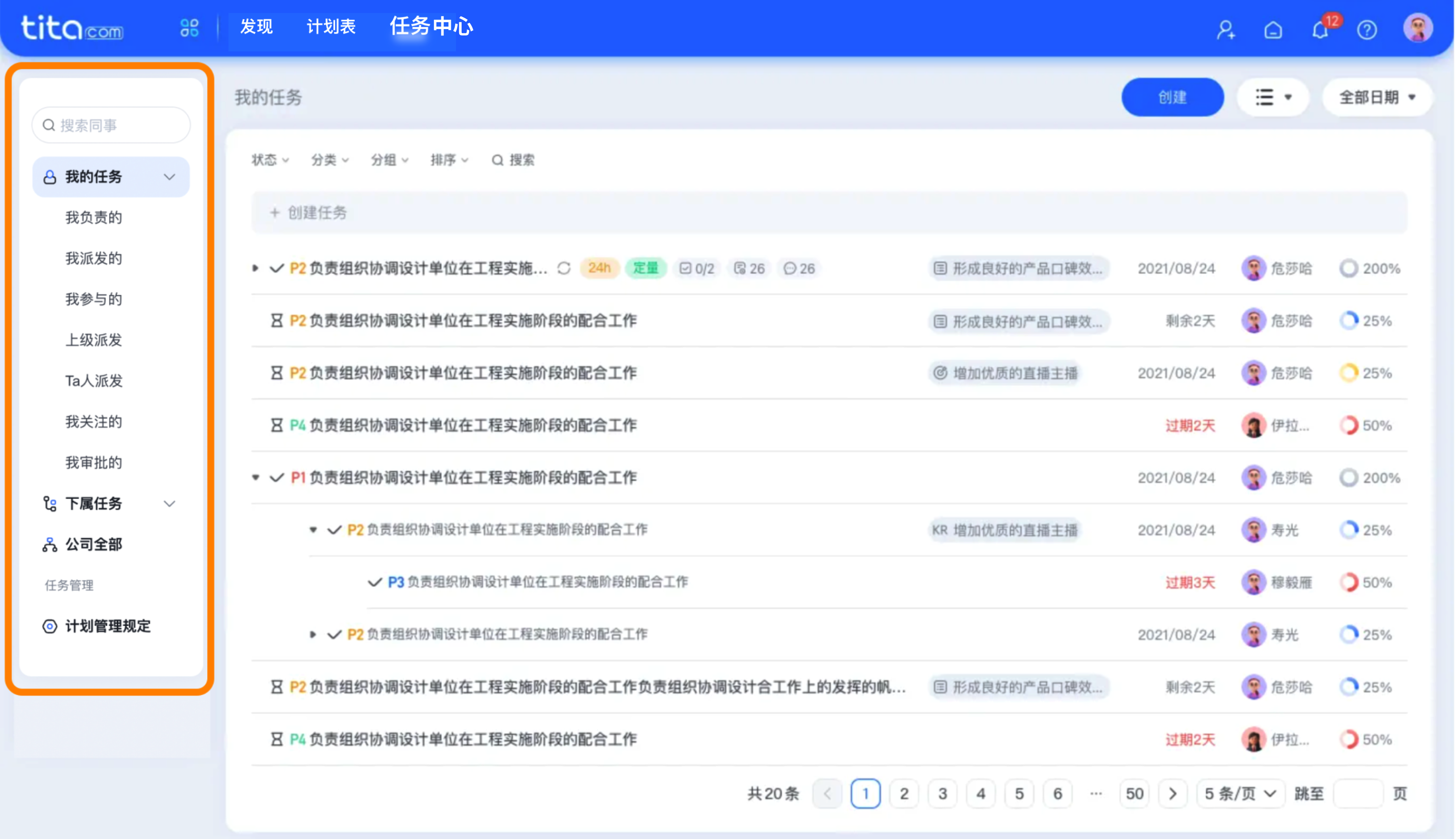Expand first P2 task triangle
The width and height of the screenshot is (1456, 839).
pos(255,269)
